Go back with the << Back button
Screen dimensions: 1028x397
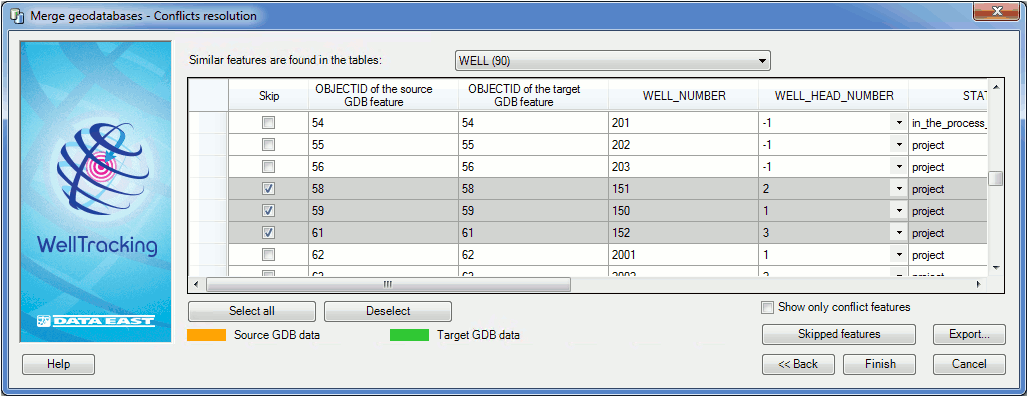pyautogui.click(x=798, y=364)
